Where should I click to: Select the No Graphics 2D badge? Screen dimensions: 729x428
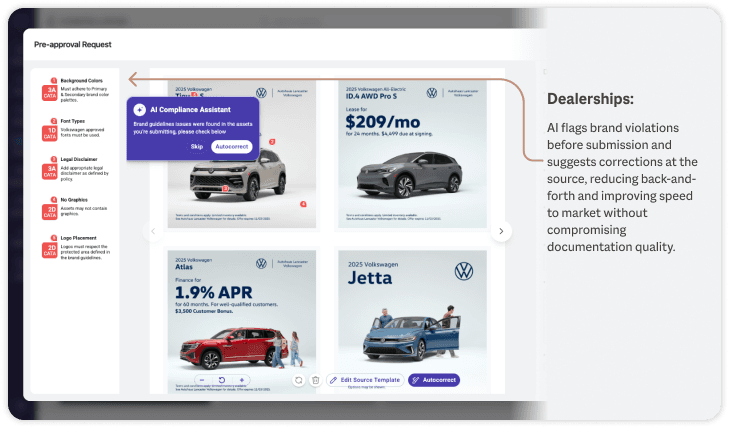(50, 212)
